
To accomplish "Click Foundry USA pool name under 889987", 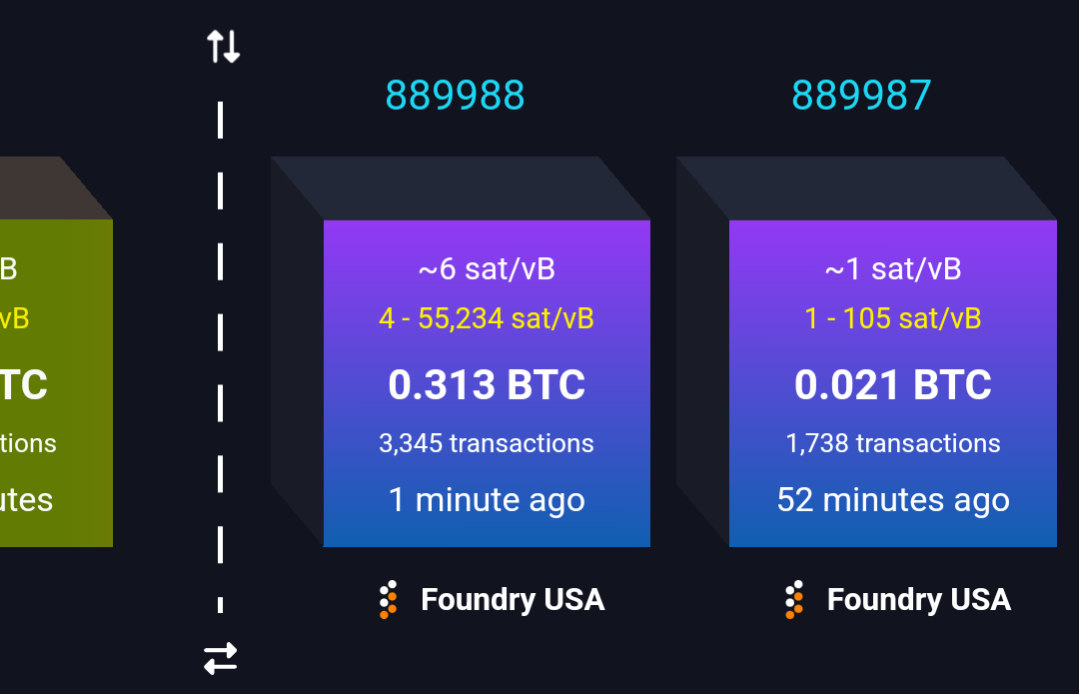I will [x=919, y=600].
